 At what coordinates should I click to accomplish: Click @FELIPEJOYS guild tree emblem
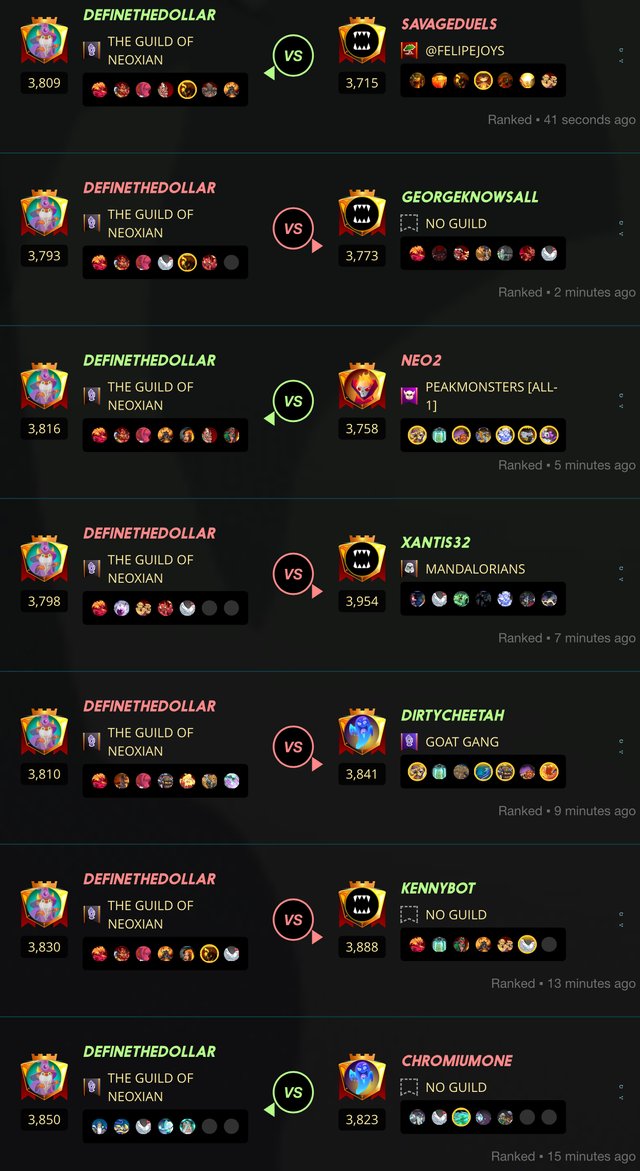point(409,51)
